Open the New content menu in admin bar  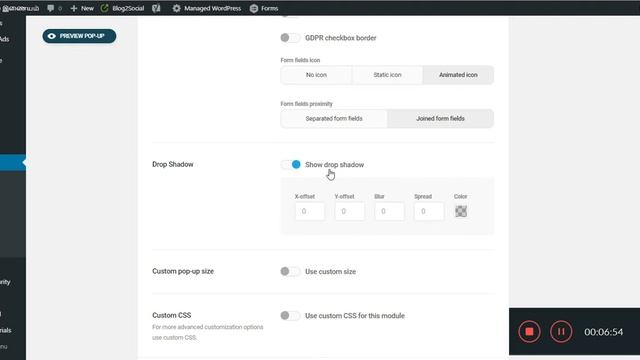[x=82, y=8]
